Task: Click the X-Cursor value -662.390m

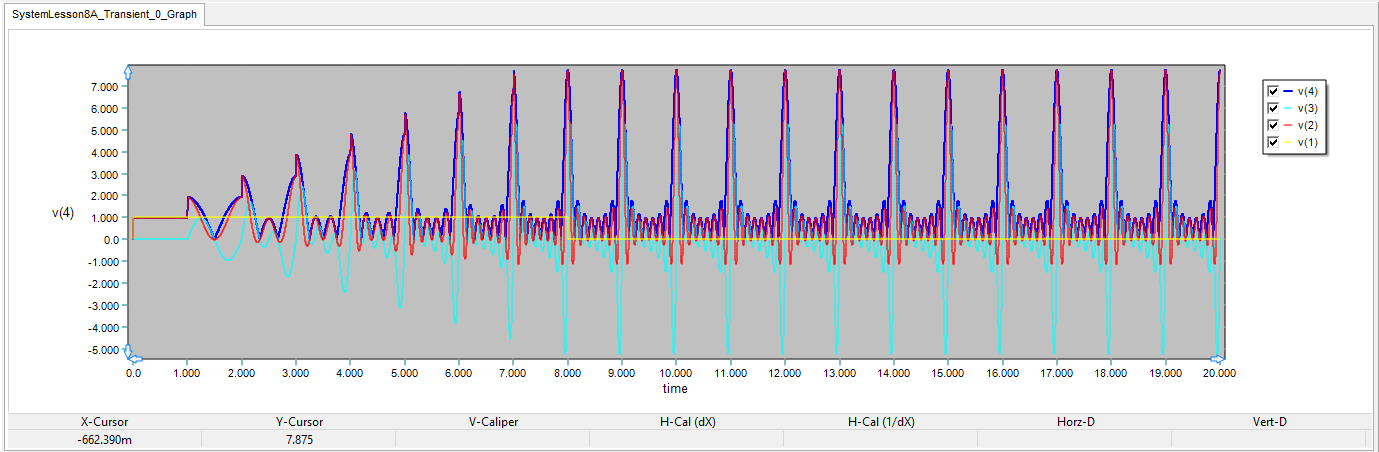Action: 104,439
